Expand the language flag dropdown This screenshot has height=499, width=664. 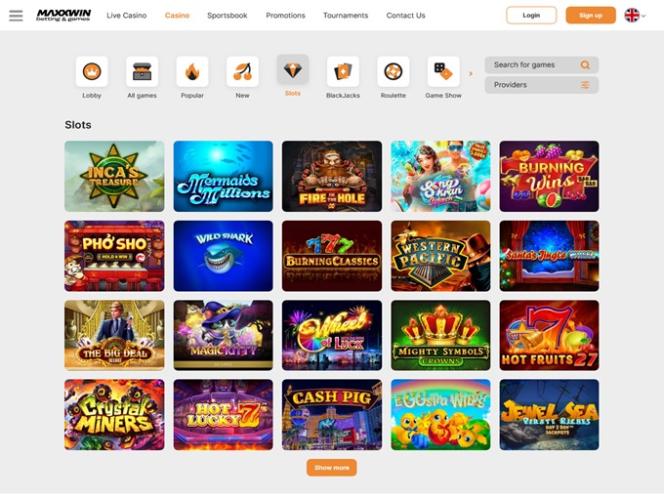pyautogui.click(x=635, y=16)
